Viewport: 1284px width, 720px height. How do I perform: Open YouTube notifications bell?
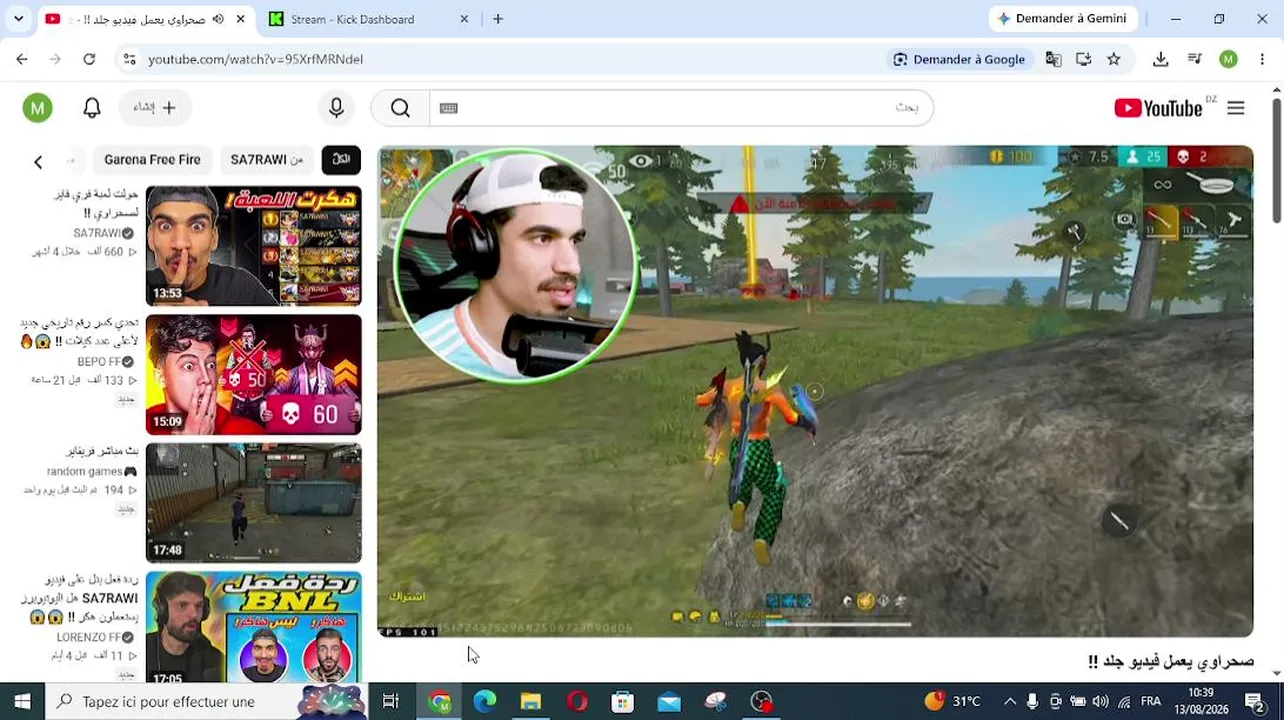[92, 108]
